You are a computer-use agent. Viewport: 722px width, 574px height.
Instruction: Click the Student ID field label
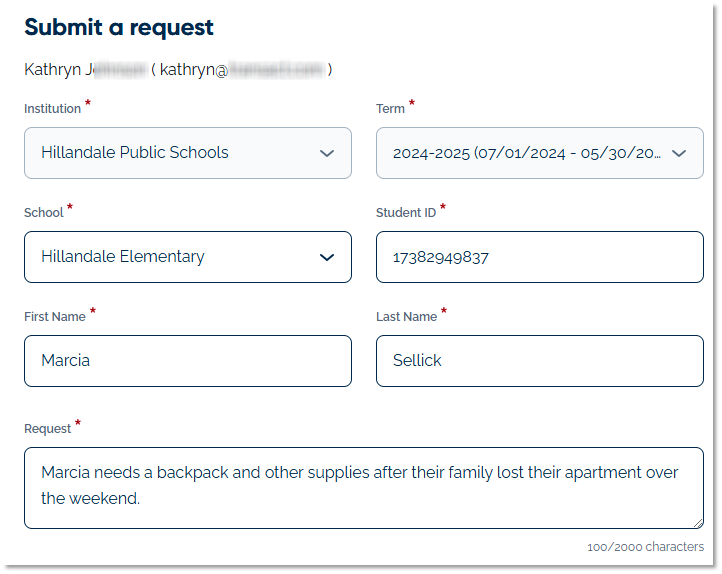405,213
